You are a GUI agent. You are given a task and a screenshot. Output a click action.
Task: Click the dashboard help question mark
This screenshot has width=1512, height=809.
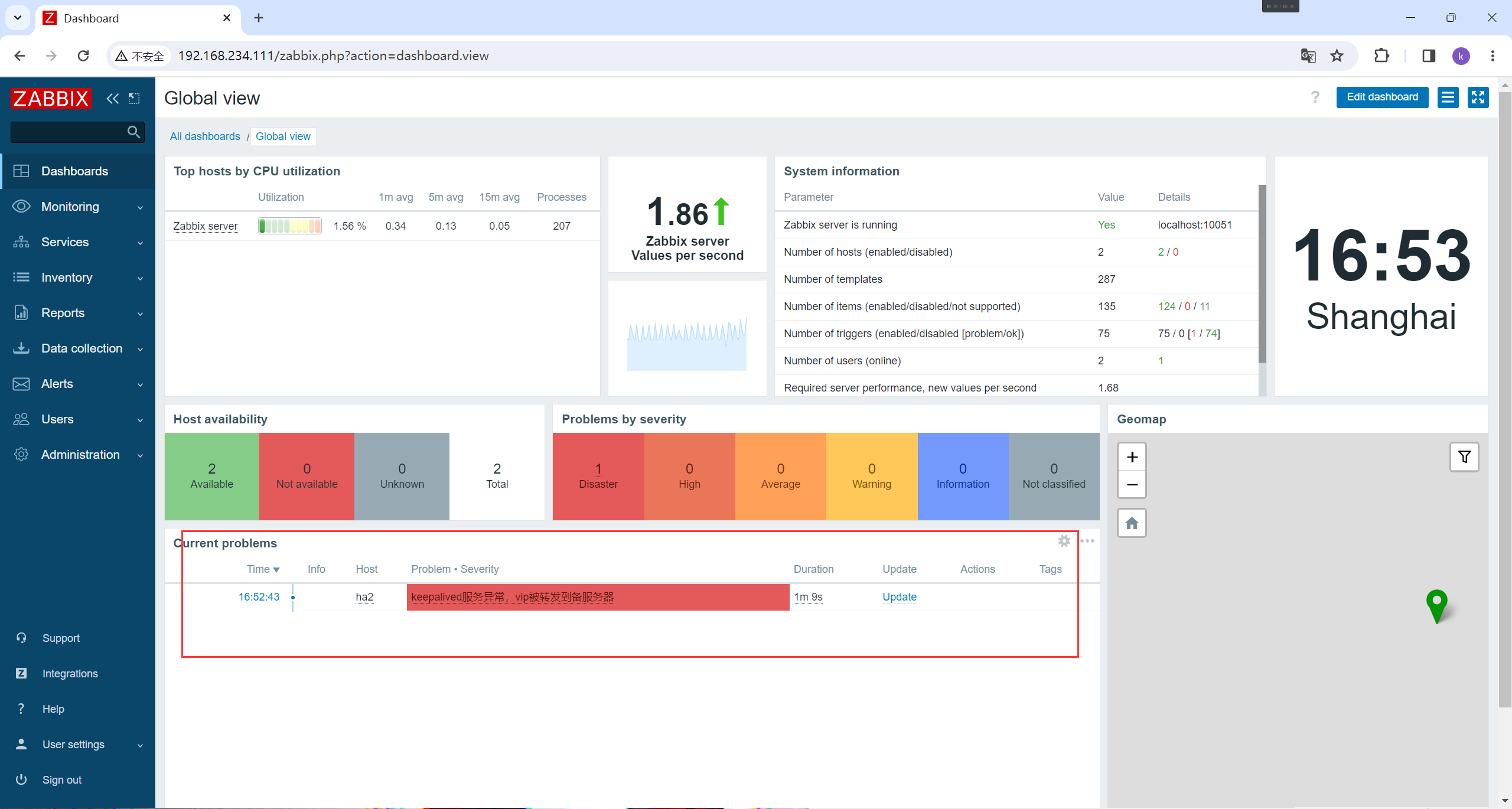(x=1315, y=97)
